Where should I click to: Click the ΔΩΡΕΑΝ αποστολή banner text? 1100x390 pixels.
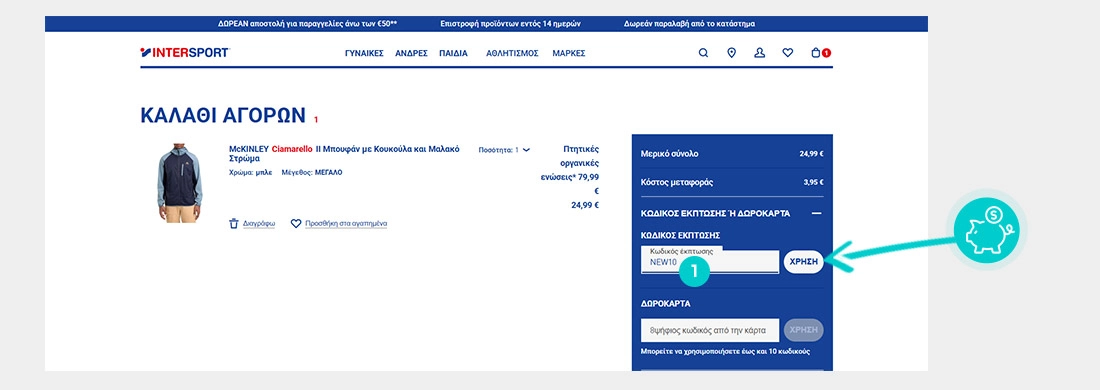308,24
